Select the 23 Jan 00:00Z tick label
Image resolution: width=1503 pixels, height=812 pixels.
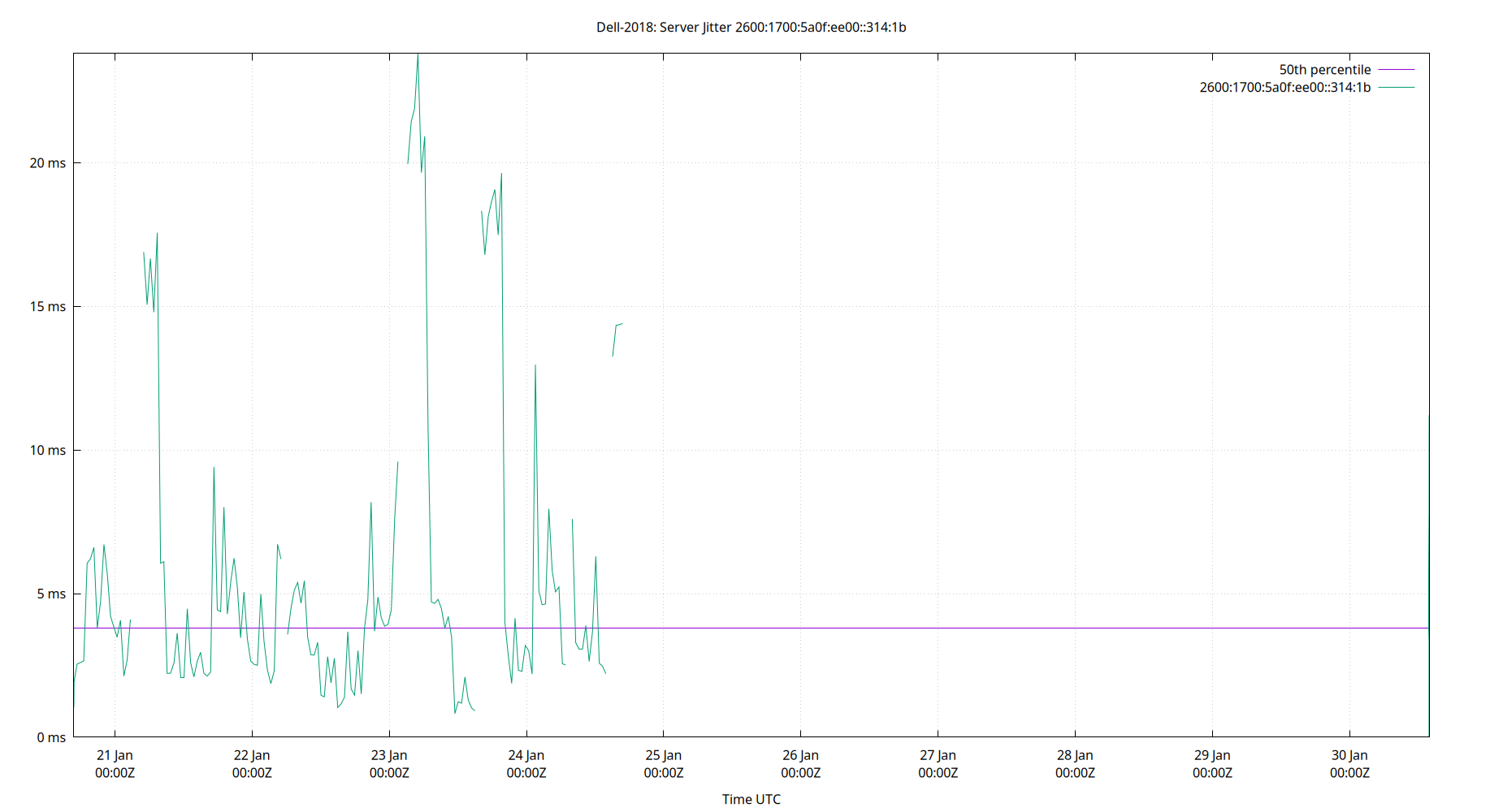click(x=388, y=763)
